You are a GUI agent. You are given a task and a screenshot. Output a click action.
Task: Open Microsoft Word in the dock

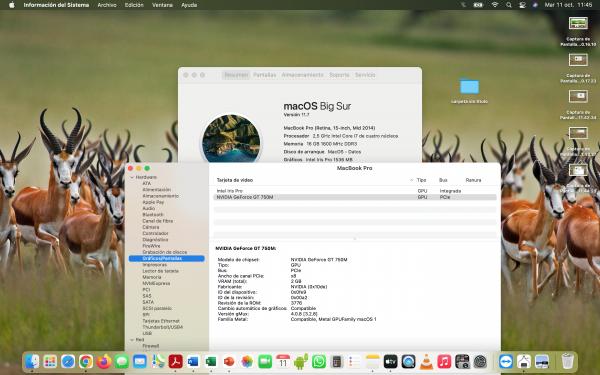(193, 362)
